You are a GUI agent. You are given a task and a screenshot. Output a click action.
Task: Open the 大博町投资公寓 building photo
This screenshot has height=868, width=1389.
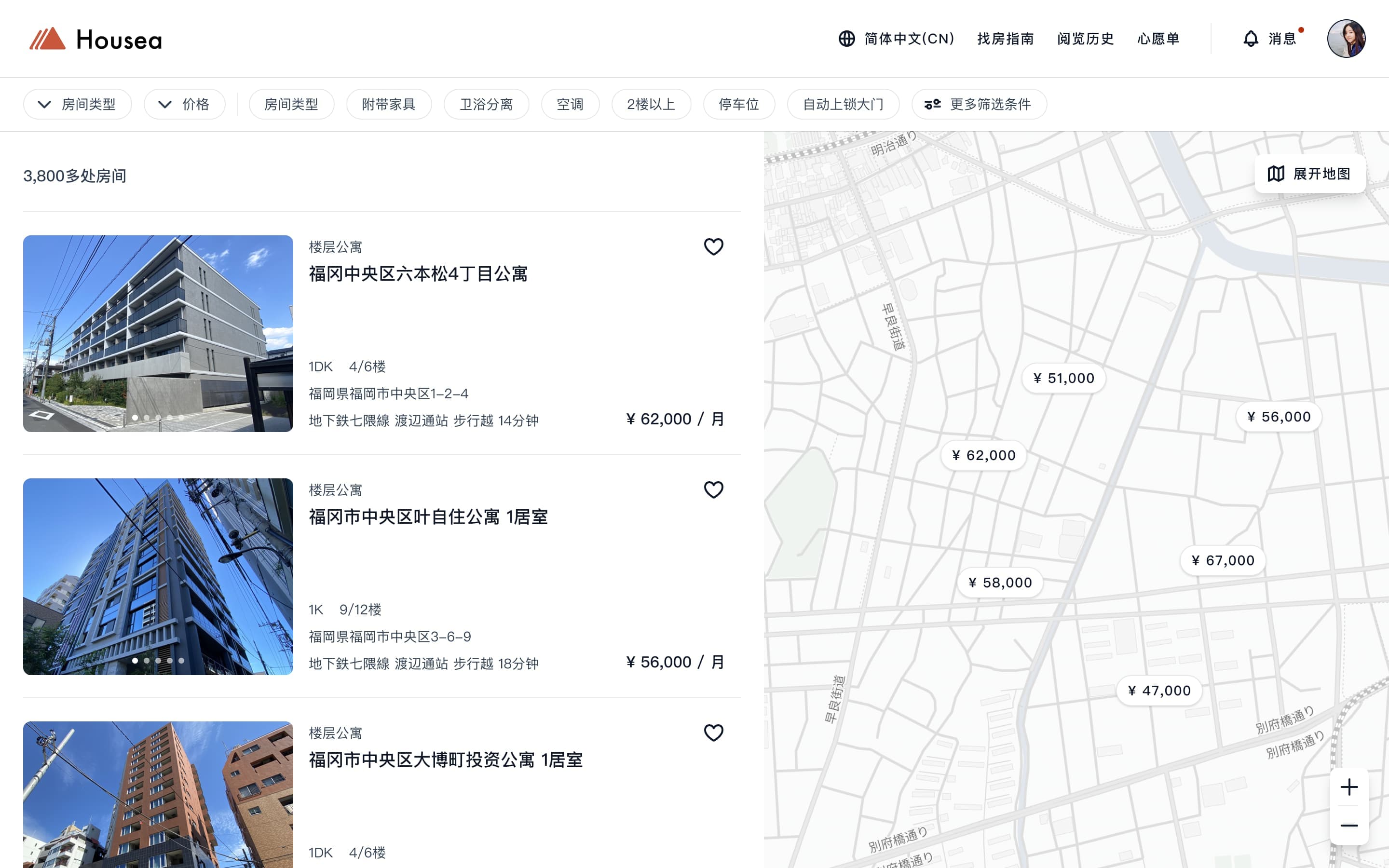pos(158,795)
